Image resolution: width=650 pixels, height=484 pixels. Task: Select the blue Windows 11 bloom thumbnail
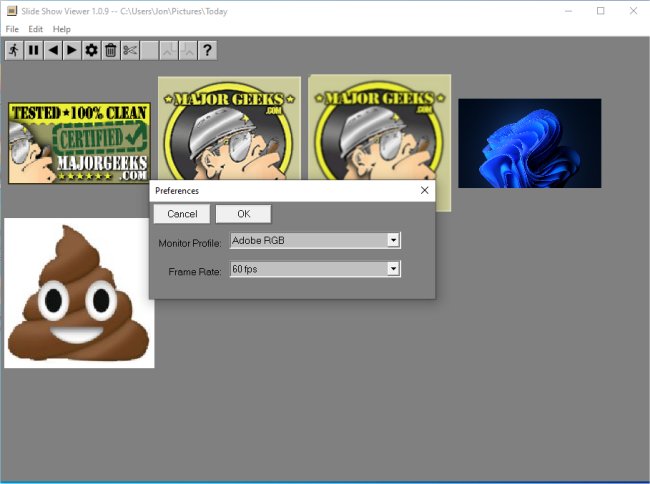529,143
